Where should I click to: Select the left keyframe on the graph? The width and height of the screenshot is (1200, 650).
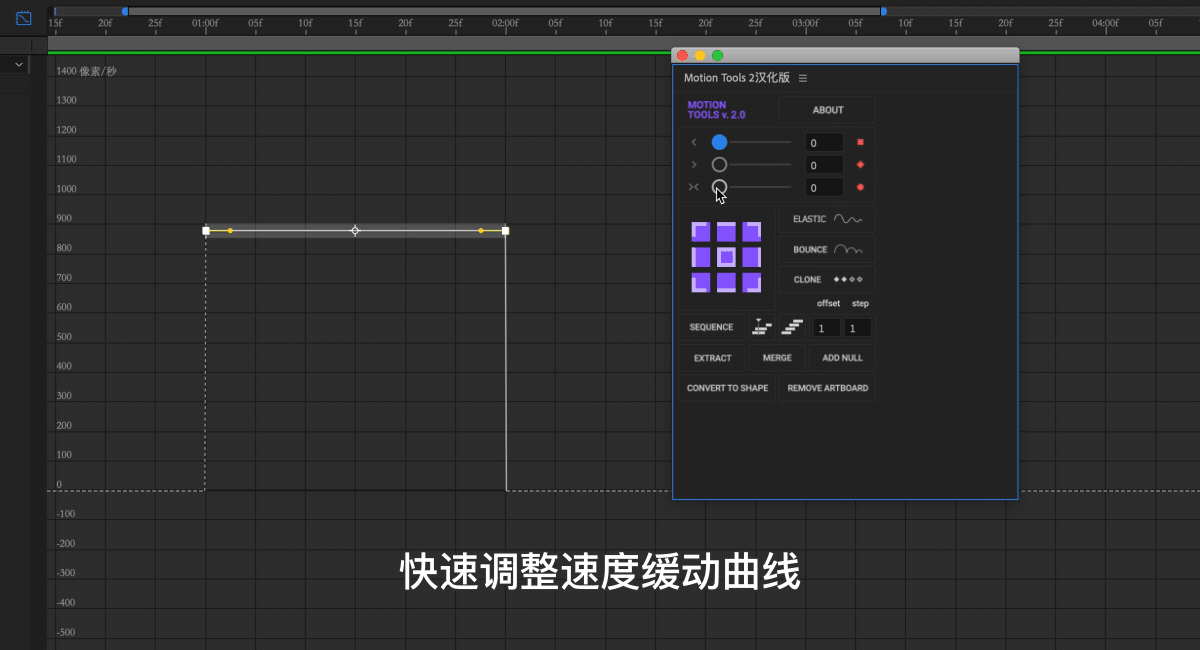[206, 231]
